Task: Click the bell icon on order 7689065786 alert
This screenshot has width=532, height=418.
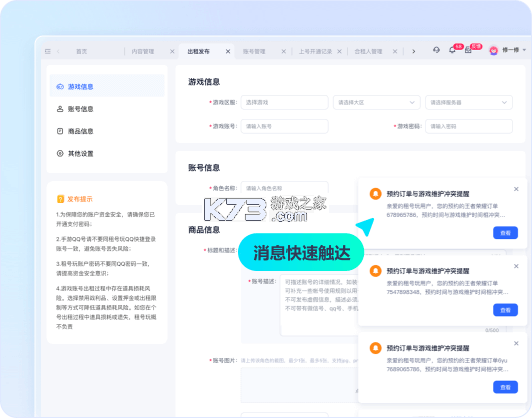Action: [x=376, y=348]
